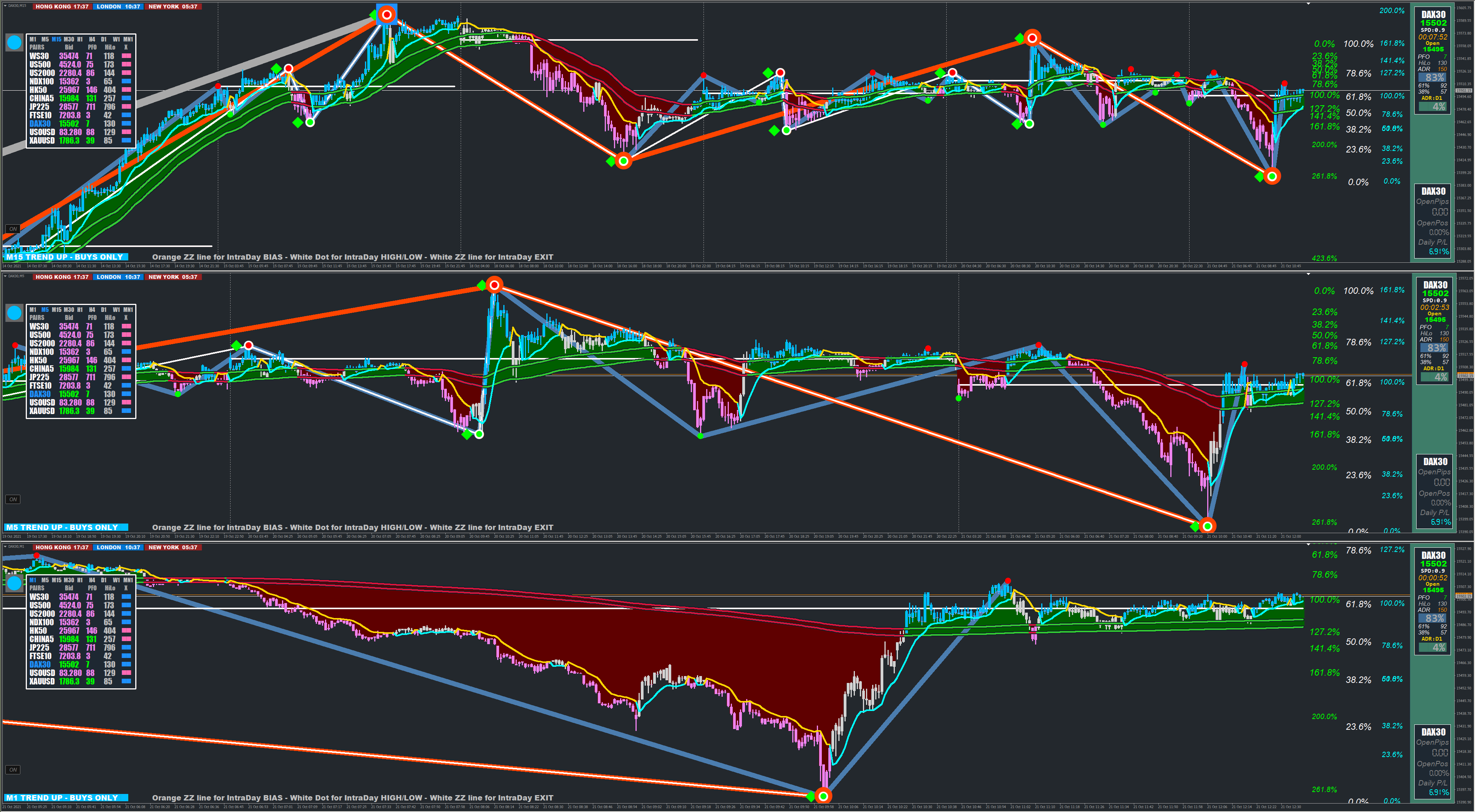Open the dropdown arrow beside the DAX30,M1 title
The width and height of the screenshot is (1475, 812).
5,547
